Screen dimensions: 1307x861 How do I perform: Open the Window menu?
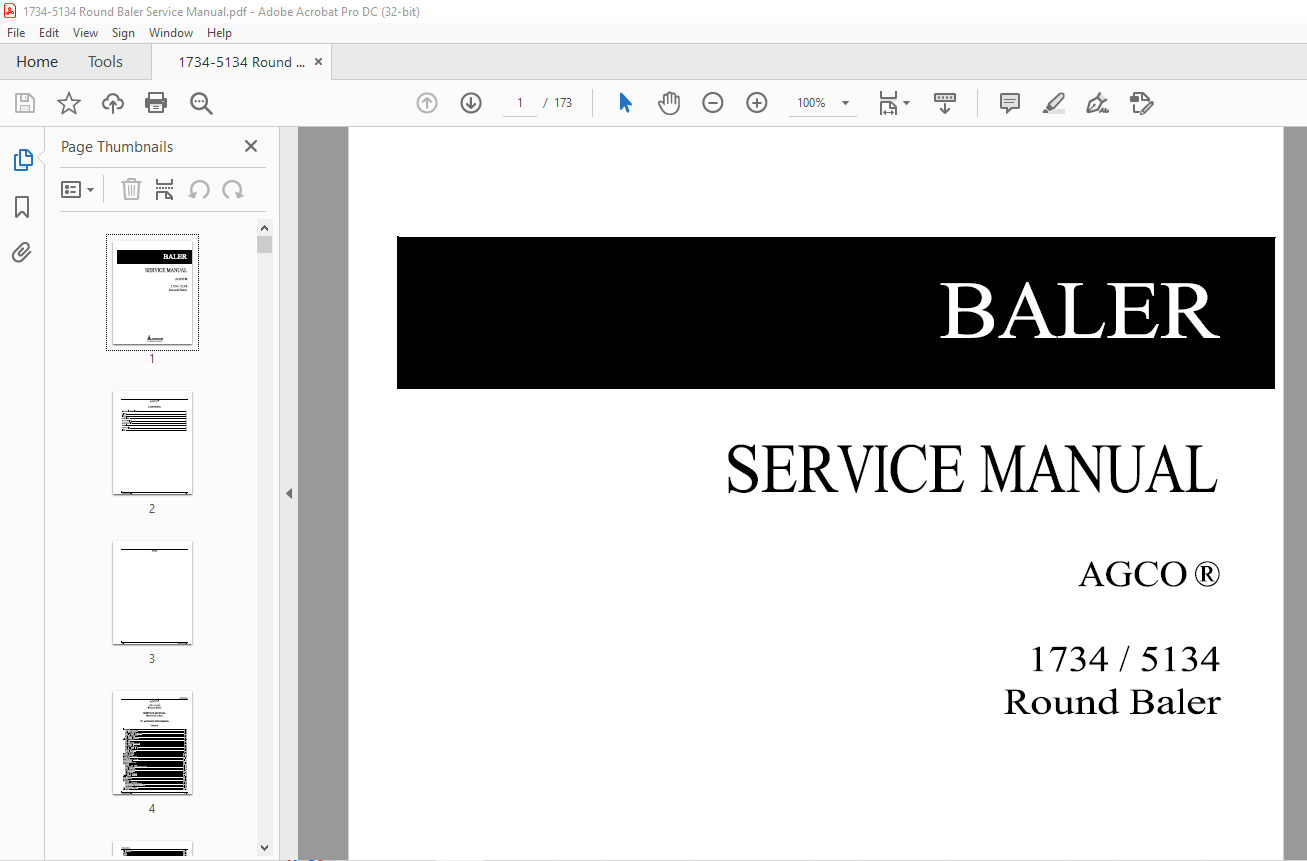tap(171, 33)
